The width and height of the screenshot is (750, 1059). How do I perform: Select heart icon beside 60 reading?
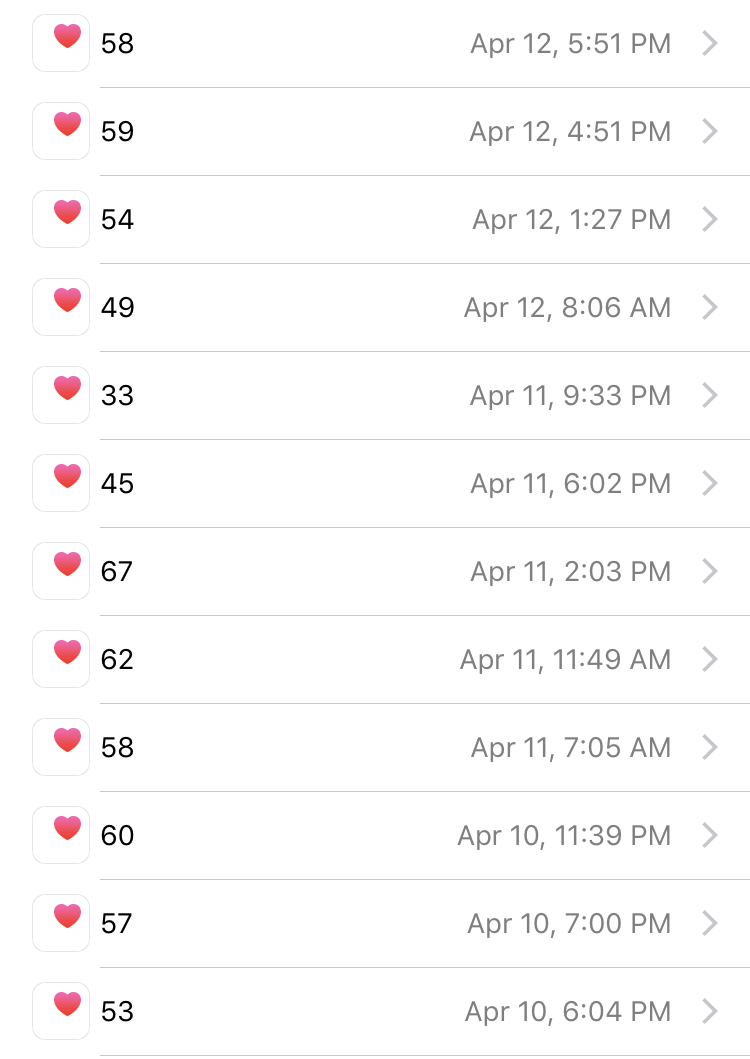click(x=61, y=835)
